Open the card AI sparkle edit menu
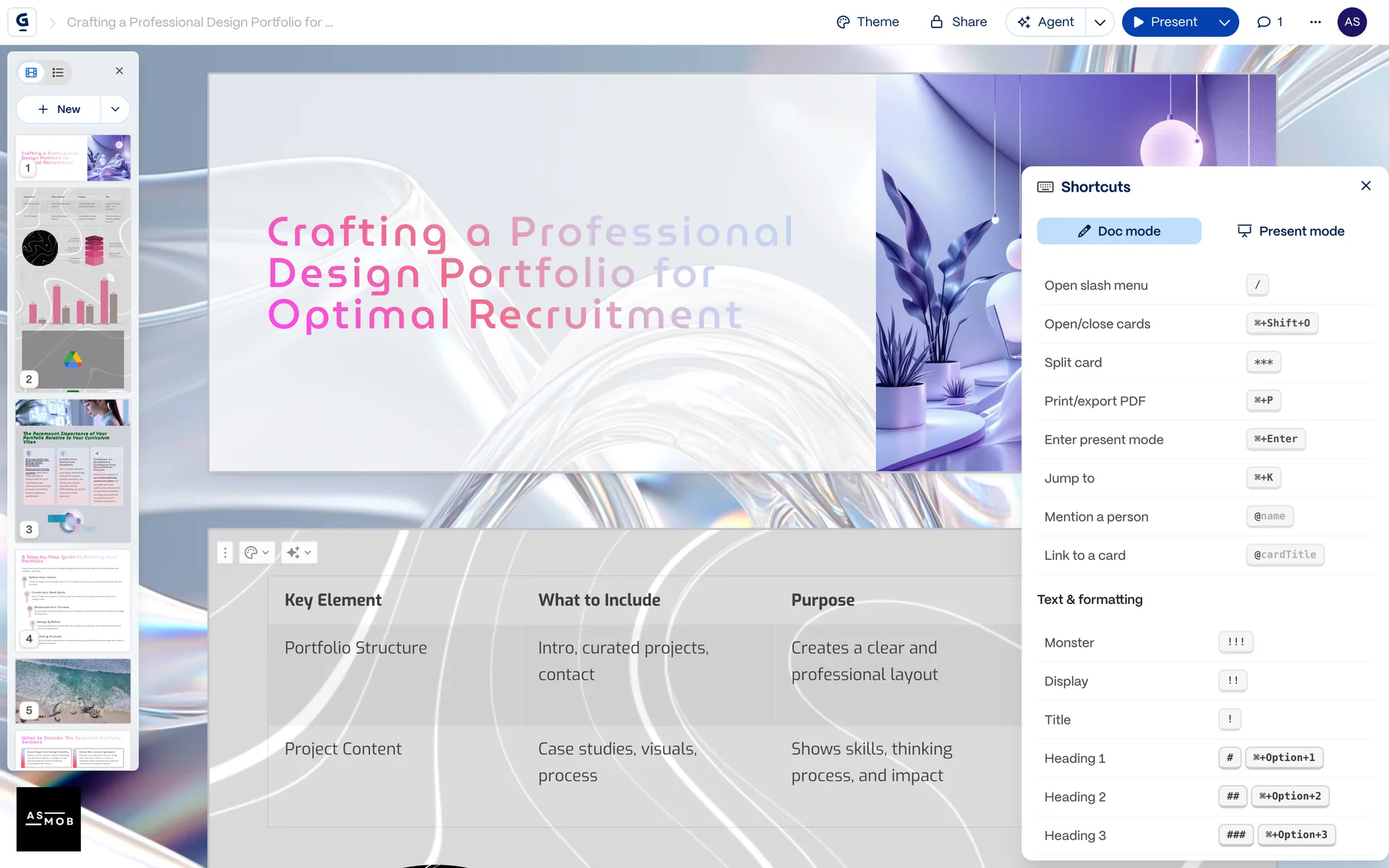The width and height of the screenshot is (1389, 868). 299,553
